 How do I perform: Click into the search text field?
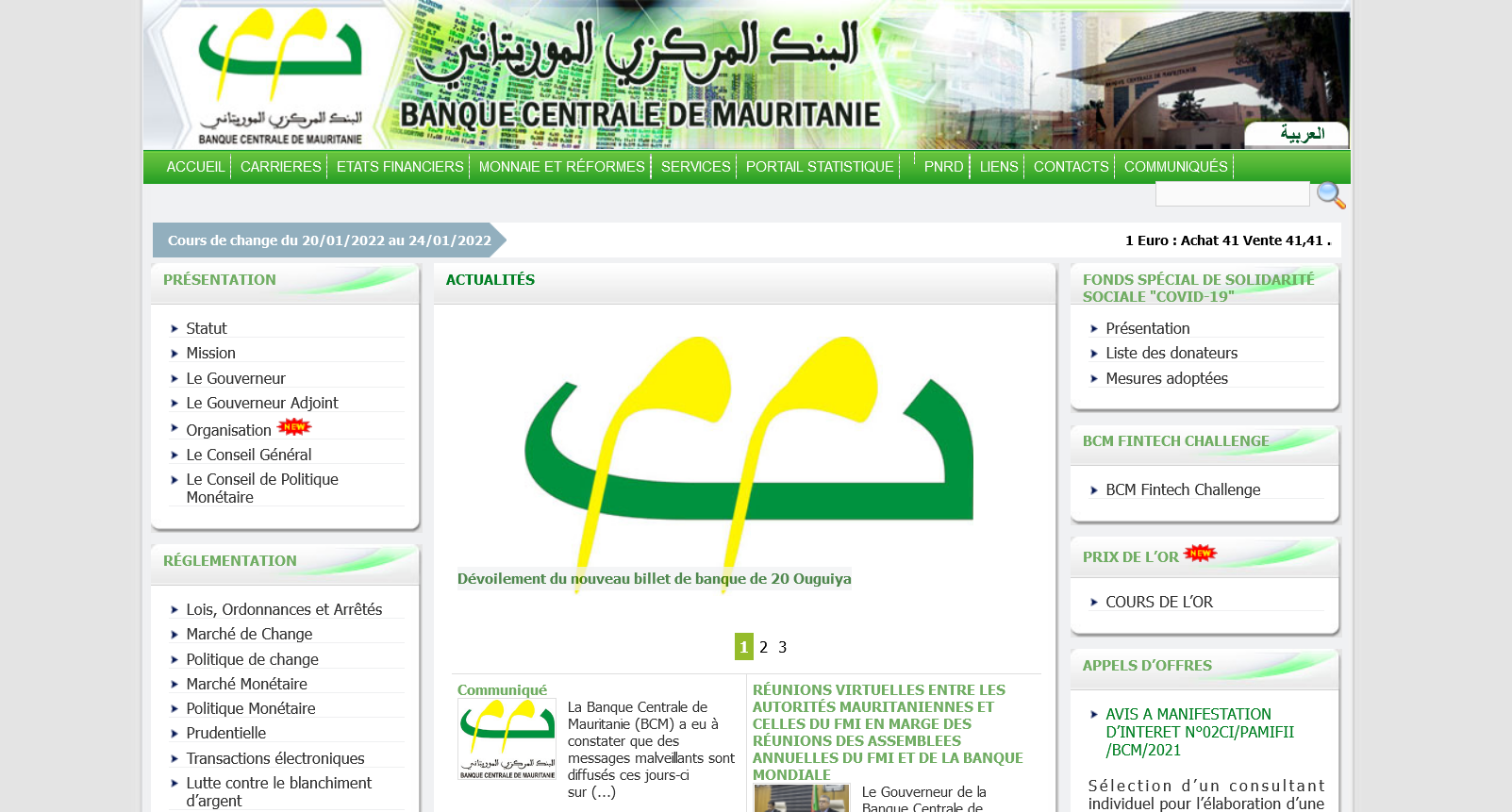(x=1231, y=194)
